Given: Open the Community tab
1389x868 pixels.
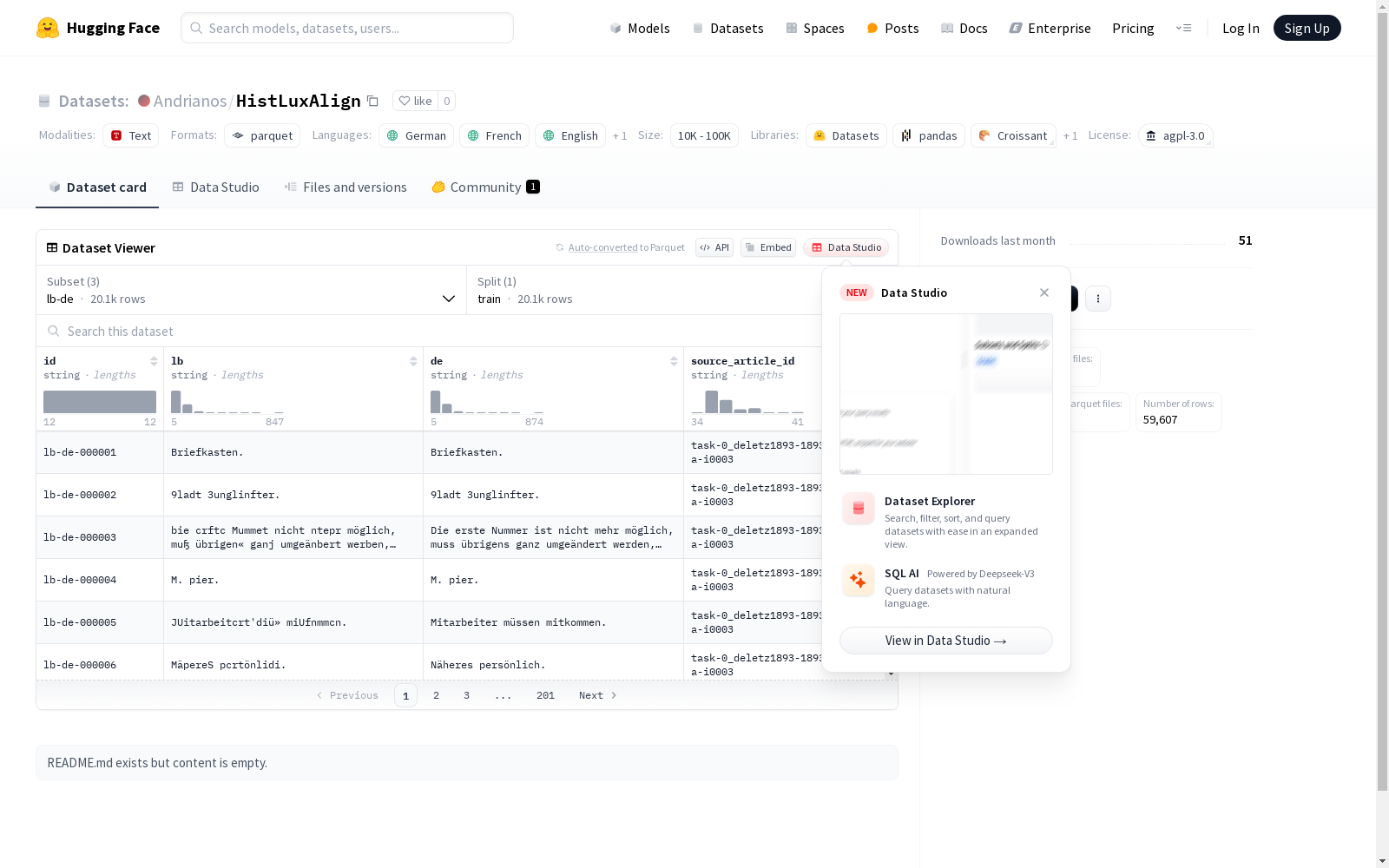Looking at the screenshot, I should tap(485, 187).
